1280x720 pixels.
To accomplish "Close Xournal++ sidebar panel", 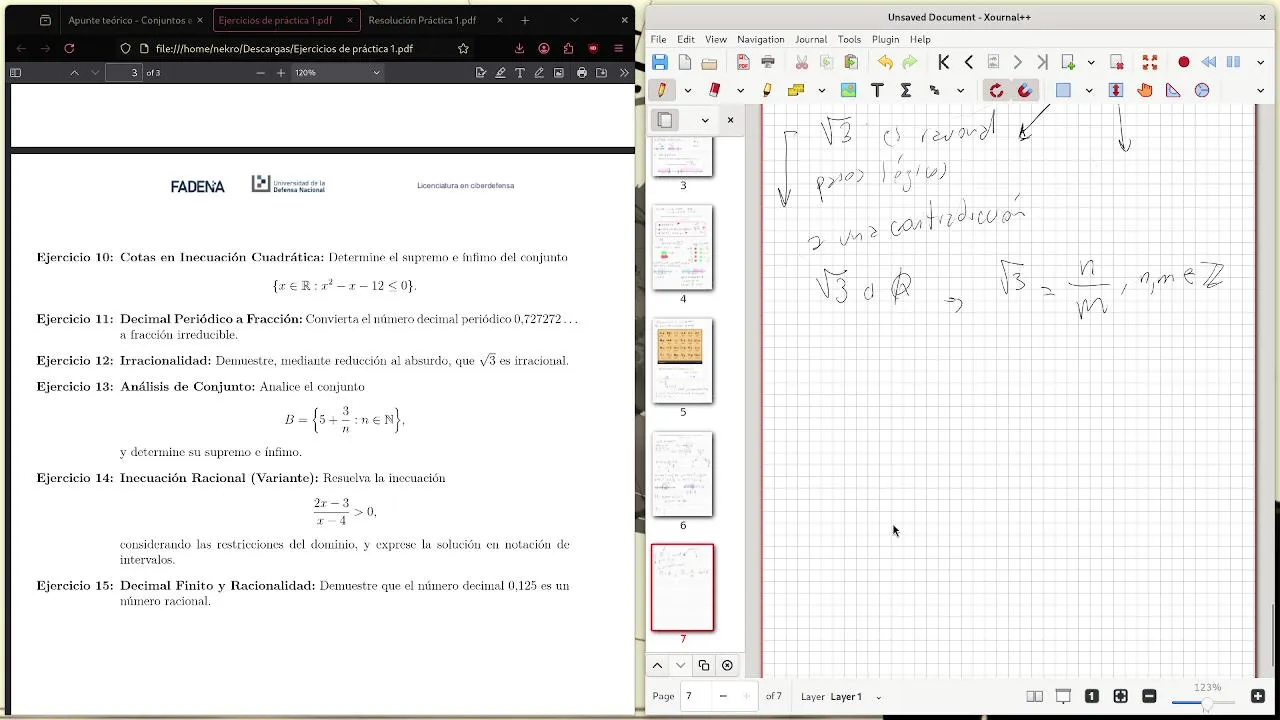I will pos(730,120).
